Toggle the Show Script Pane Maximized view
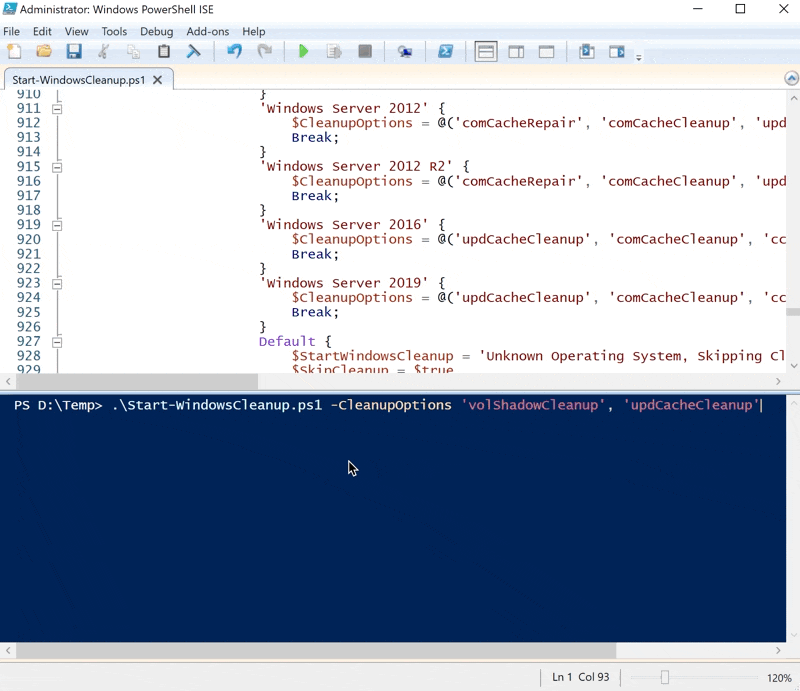This screenshot has width=800, height=691. click(x=545, y=51)
